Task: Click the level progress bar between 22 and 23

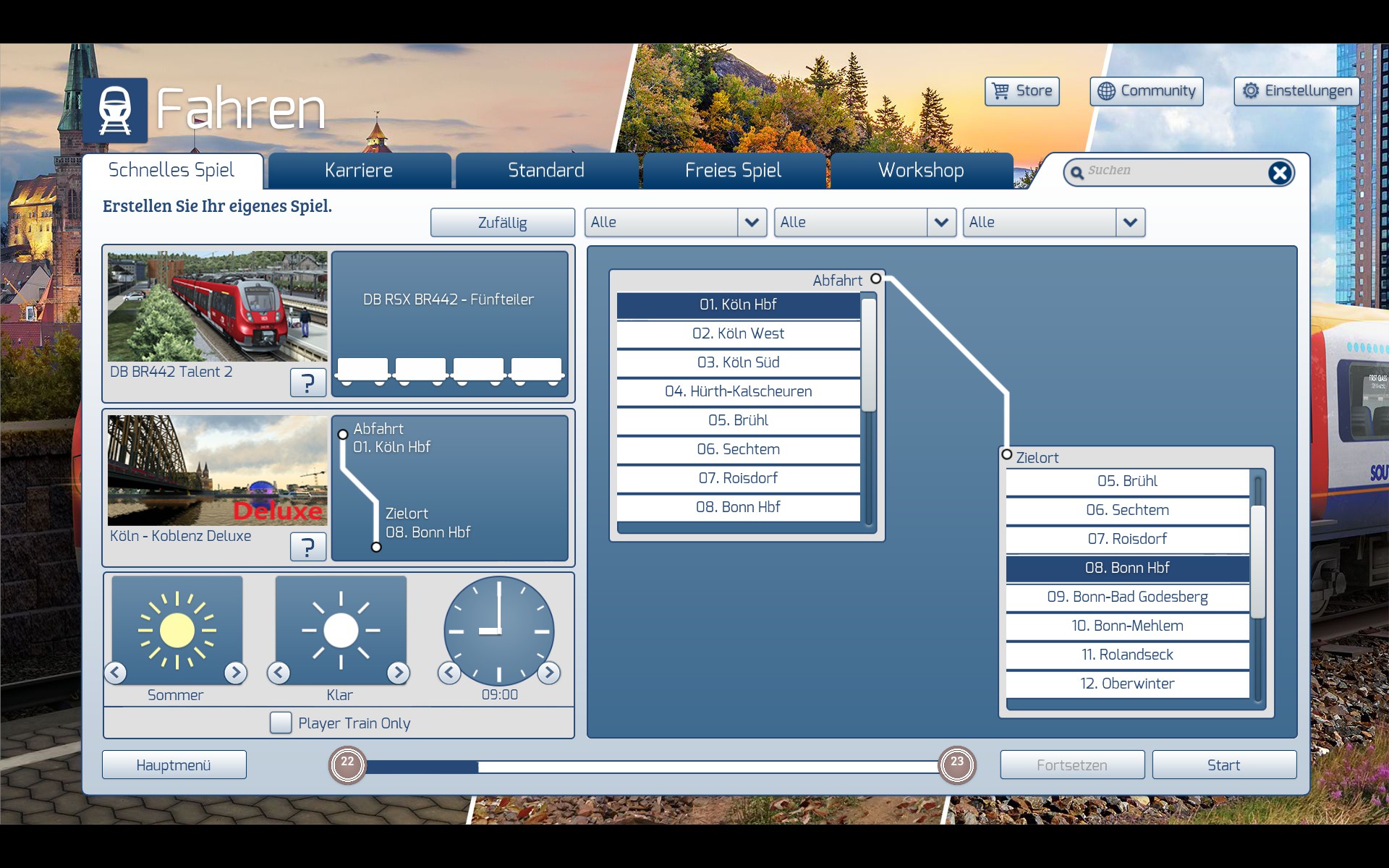Action: point(651,766)
